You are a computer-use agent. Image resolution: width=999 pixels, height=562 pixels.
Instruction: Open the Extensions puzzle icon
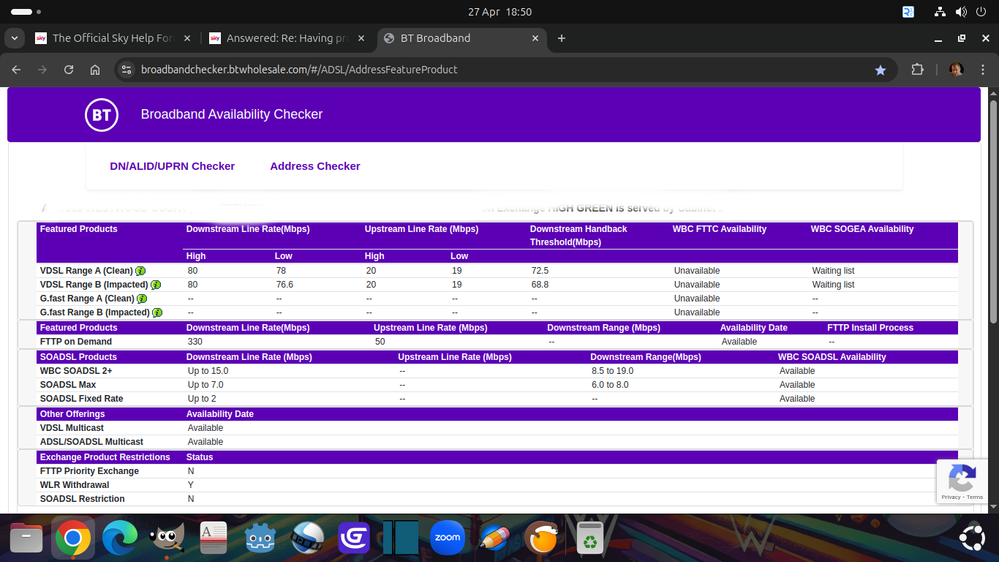tap(917, 69)
